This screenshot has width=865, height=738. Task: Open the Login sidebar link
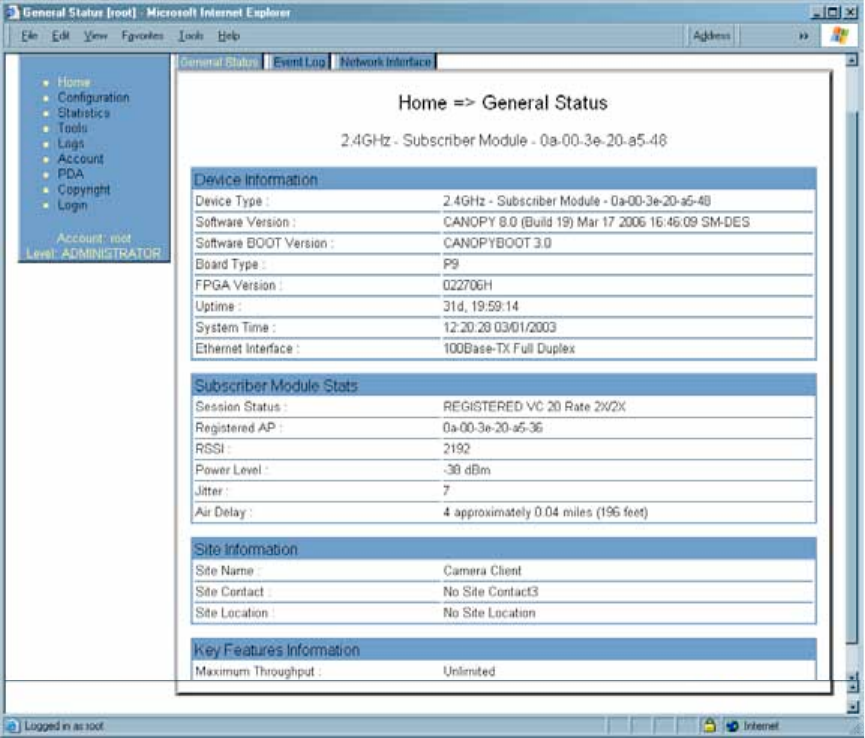coord(72,205)
